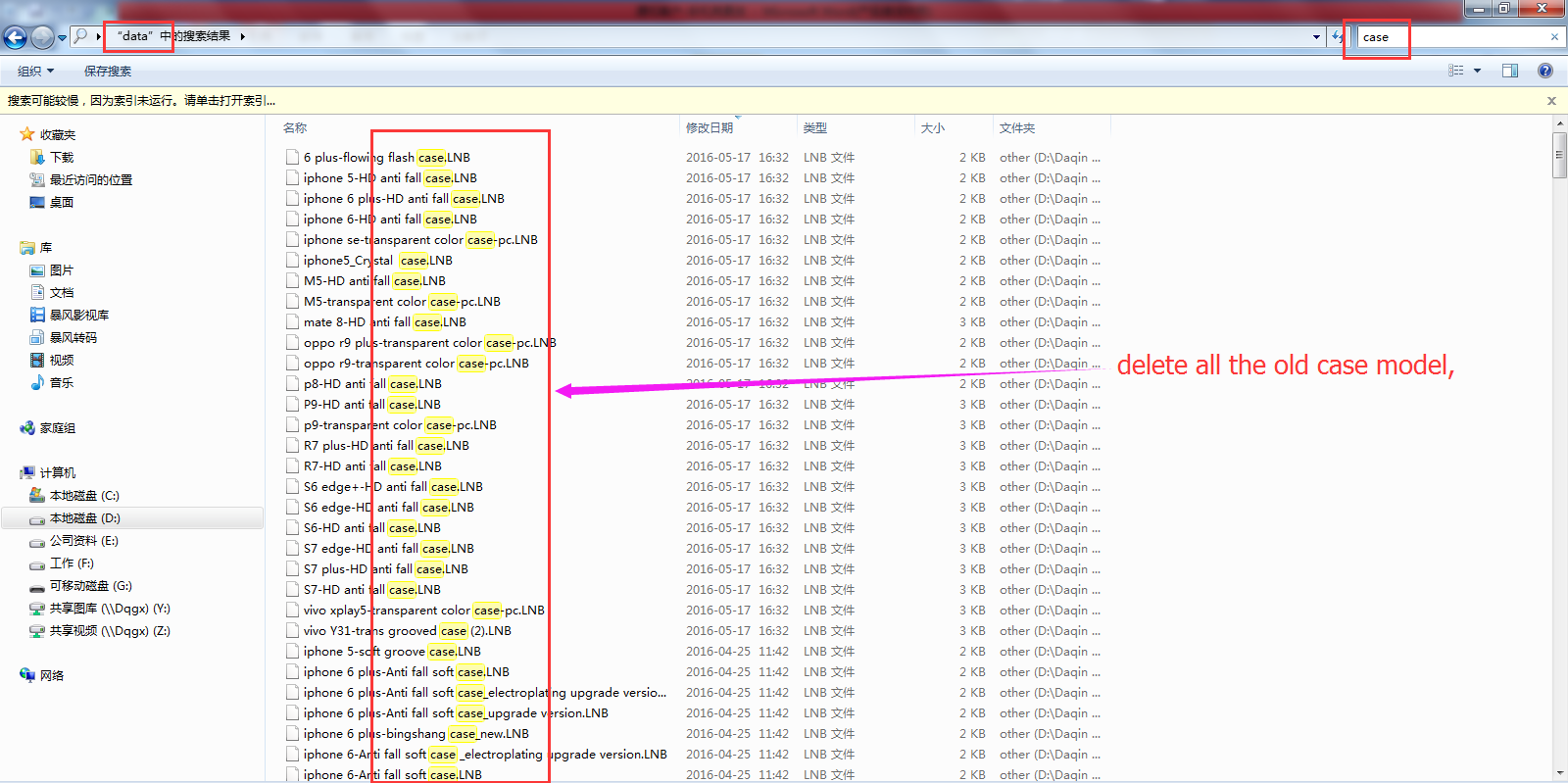Open the 视频 library
Screen dimensions: 1568x783
click(x=62, y=361)
